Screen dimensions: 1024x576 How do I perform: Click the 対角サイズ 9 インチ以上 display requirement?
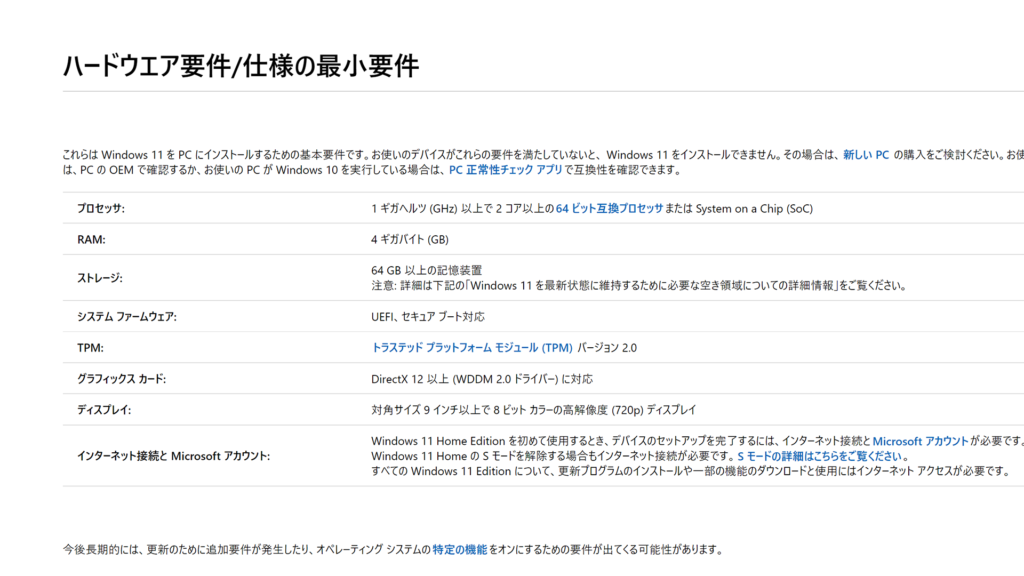(x=534, y=410)
